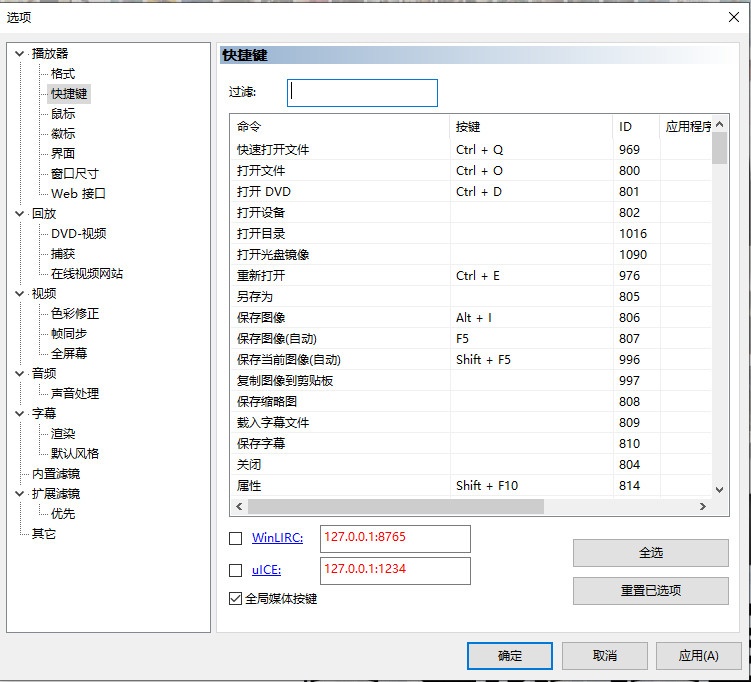Viewport: 751px width, 682px height.
Task: Click the vertical scrollbar up arrow
Action: [x=719, y=125]
